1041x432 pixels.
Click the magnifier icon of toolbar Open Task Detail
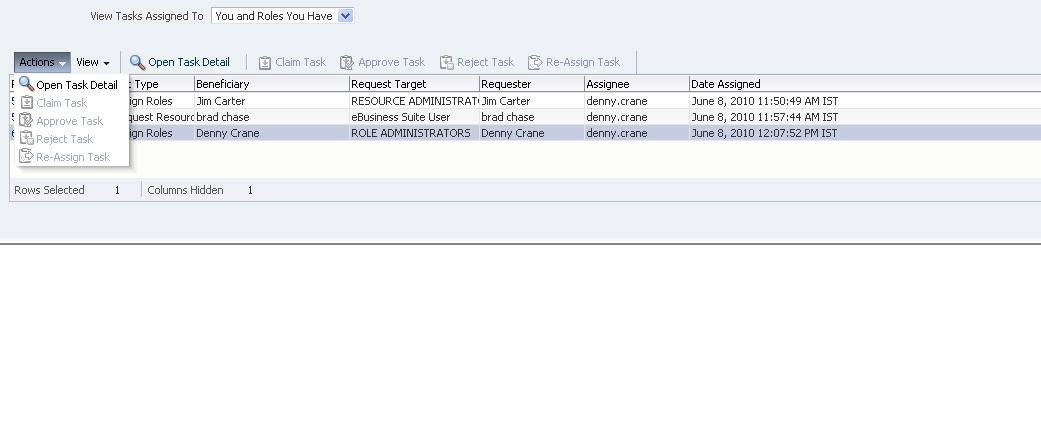(x=137, y=62)
